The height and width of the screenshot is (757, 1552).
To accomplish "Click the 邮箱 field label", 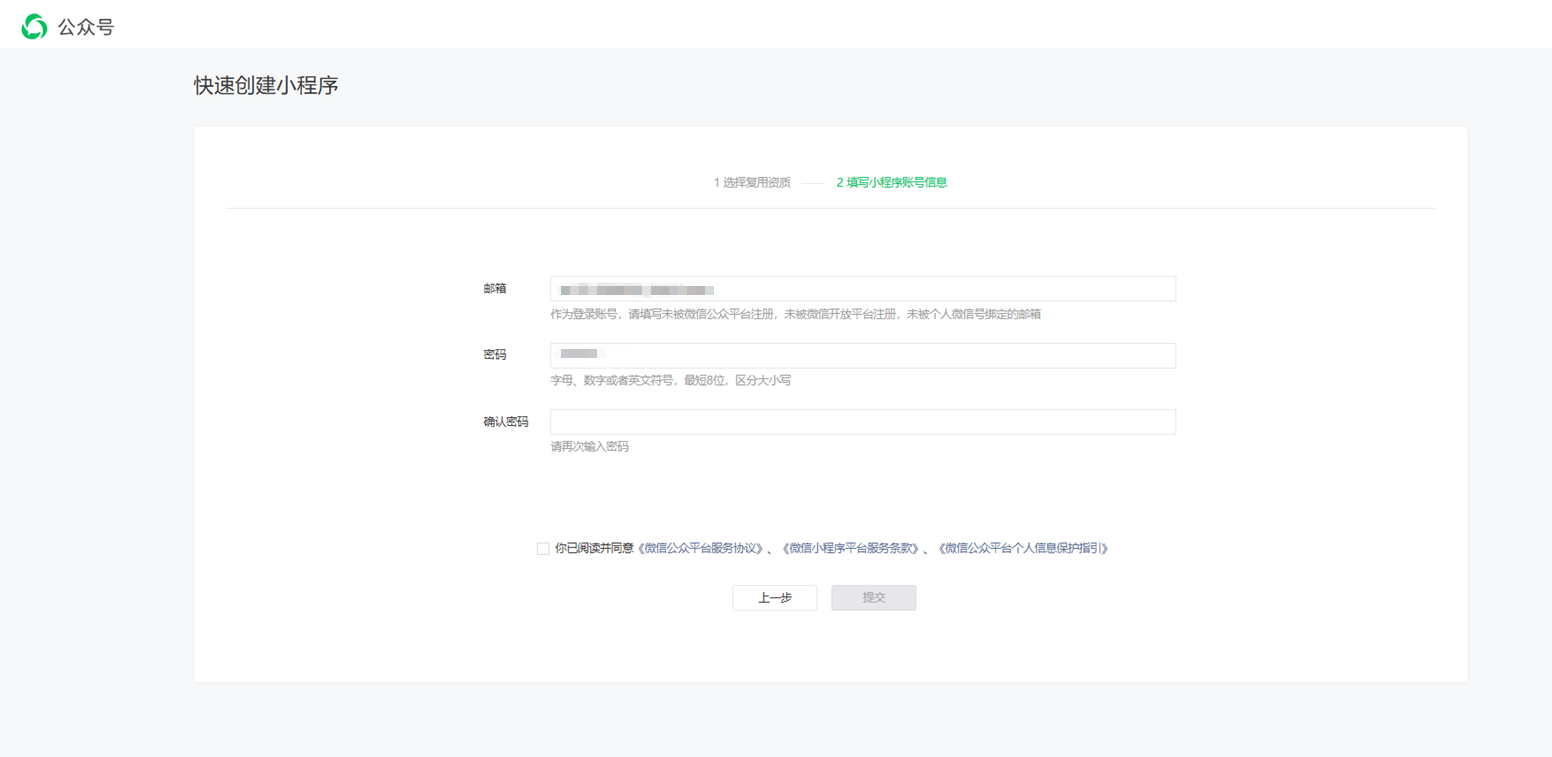I will [x=495, y=288].
